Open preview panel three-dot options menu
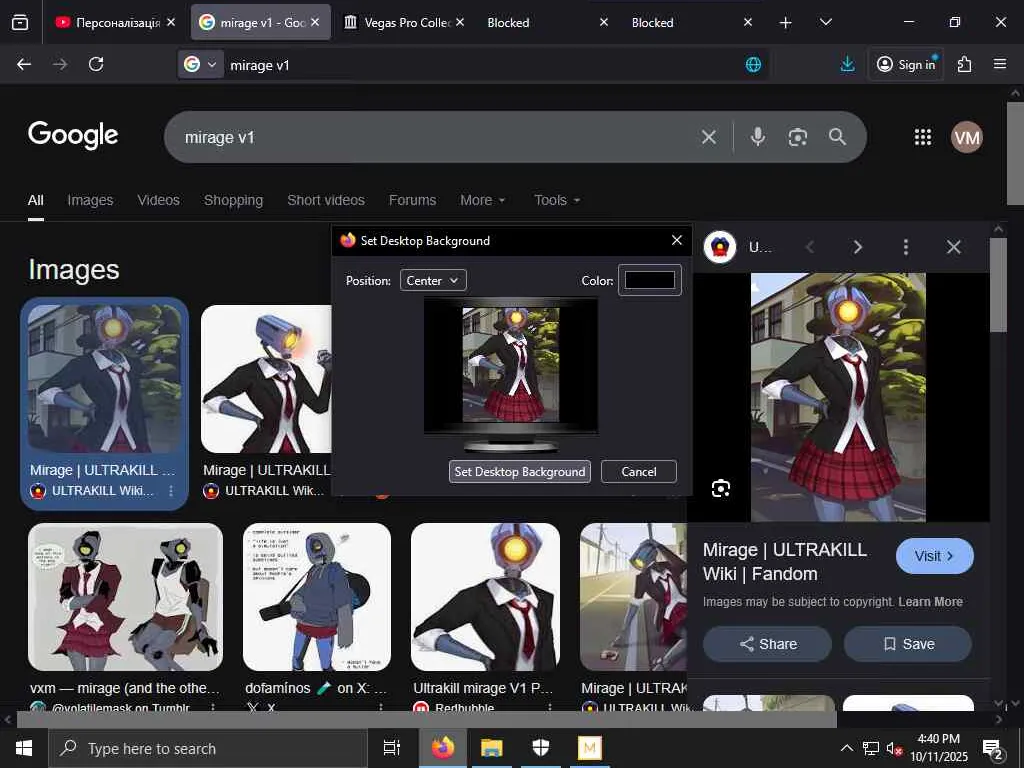 pyautogui.click(x=905, y=247)
